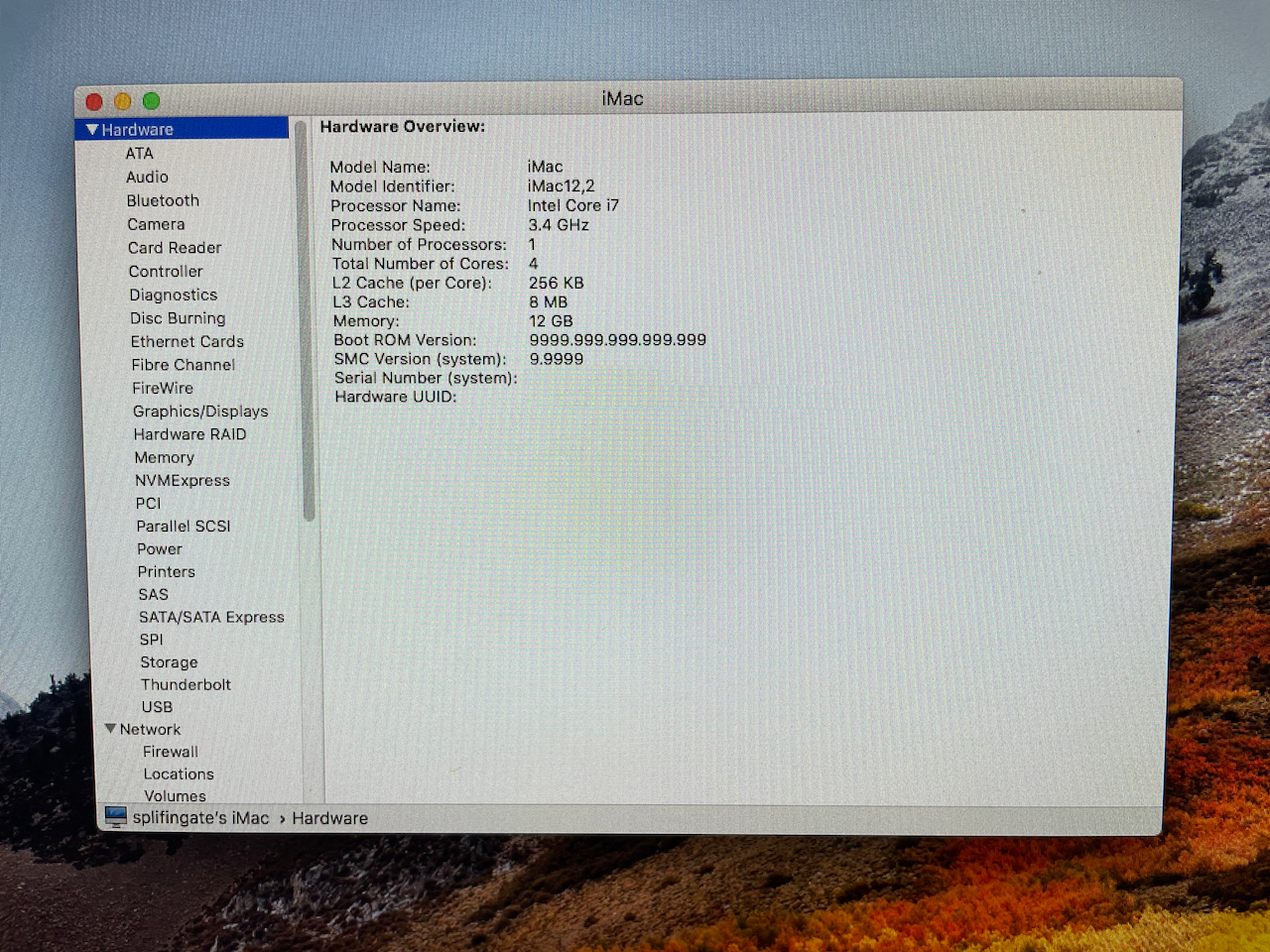The height and width of the screenshot is (952, 1270).
Task: Click the iMac window title
Action: [622, 98]
